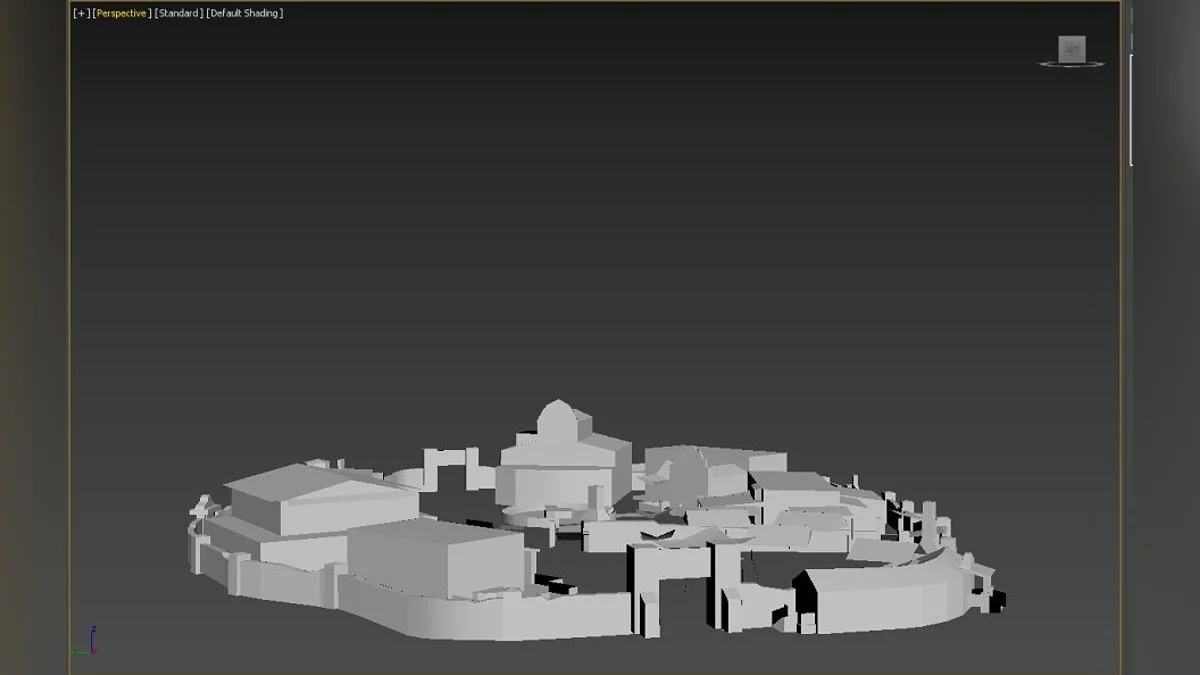Open the [+] general viewport menu

click(81, 13)
